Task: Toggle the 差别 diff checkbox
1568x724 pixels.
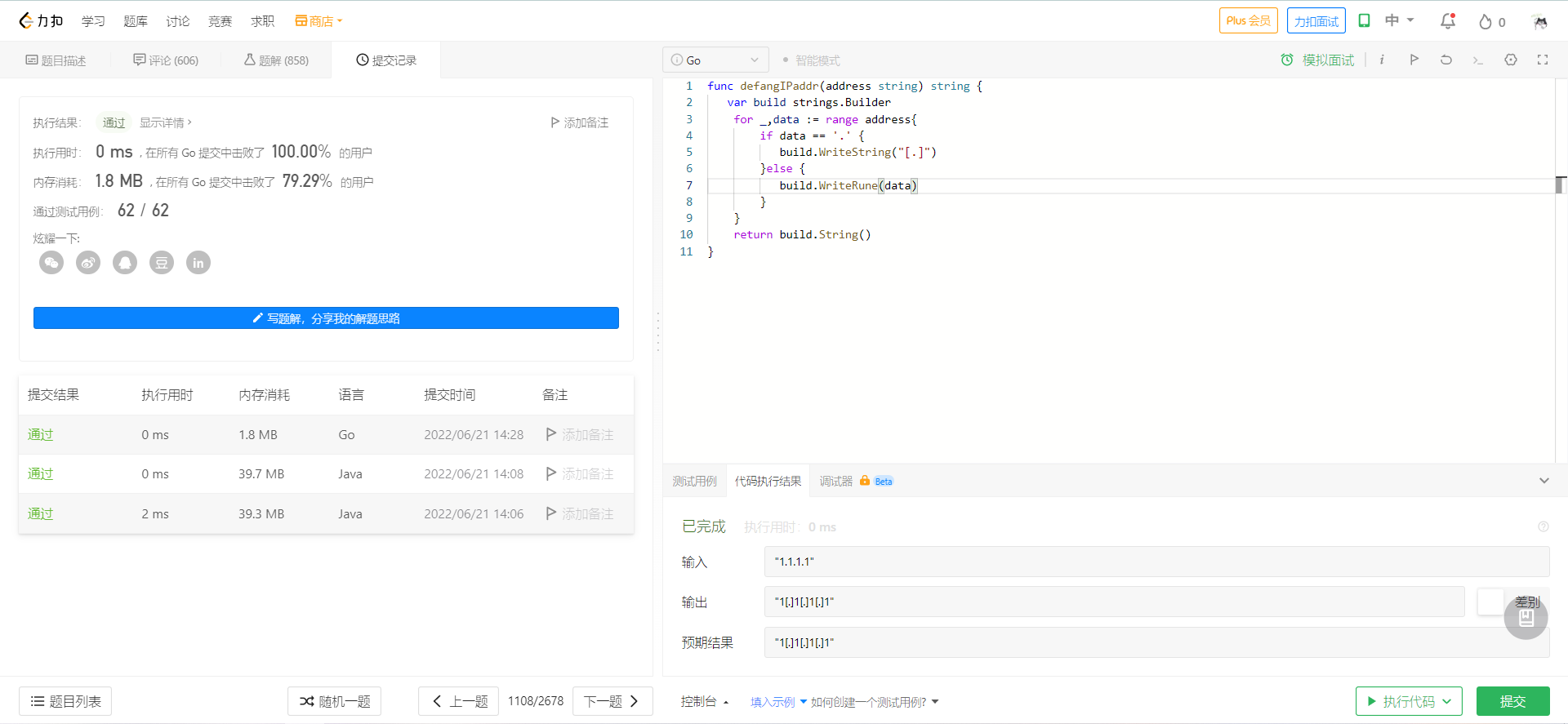Action: 1490,602
